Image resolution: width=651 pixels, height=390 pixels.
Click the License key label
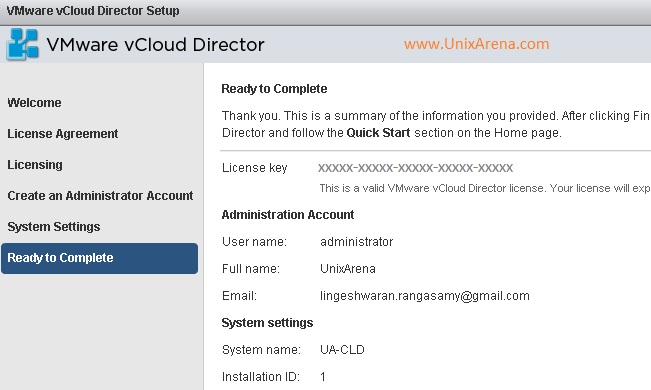point(255,168)
